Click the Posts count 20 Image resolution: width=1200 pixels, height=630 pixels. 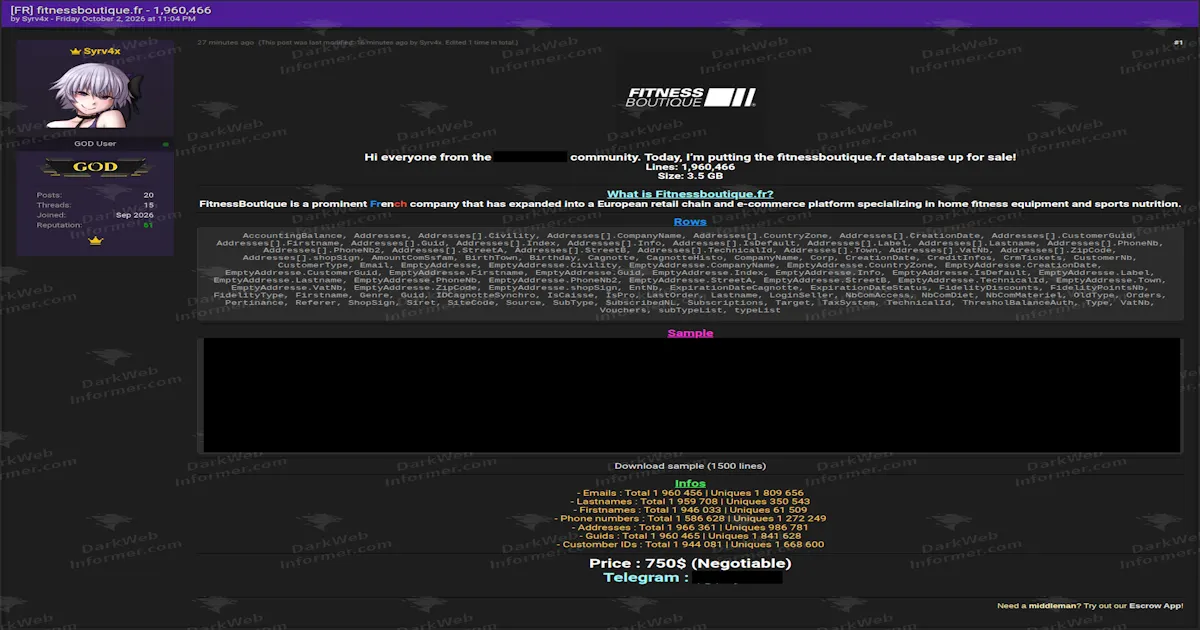coord(148,195)
